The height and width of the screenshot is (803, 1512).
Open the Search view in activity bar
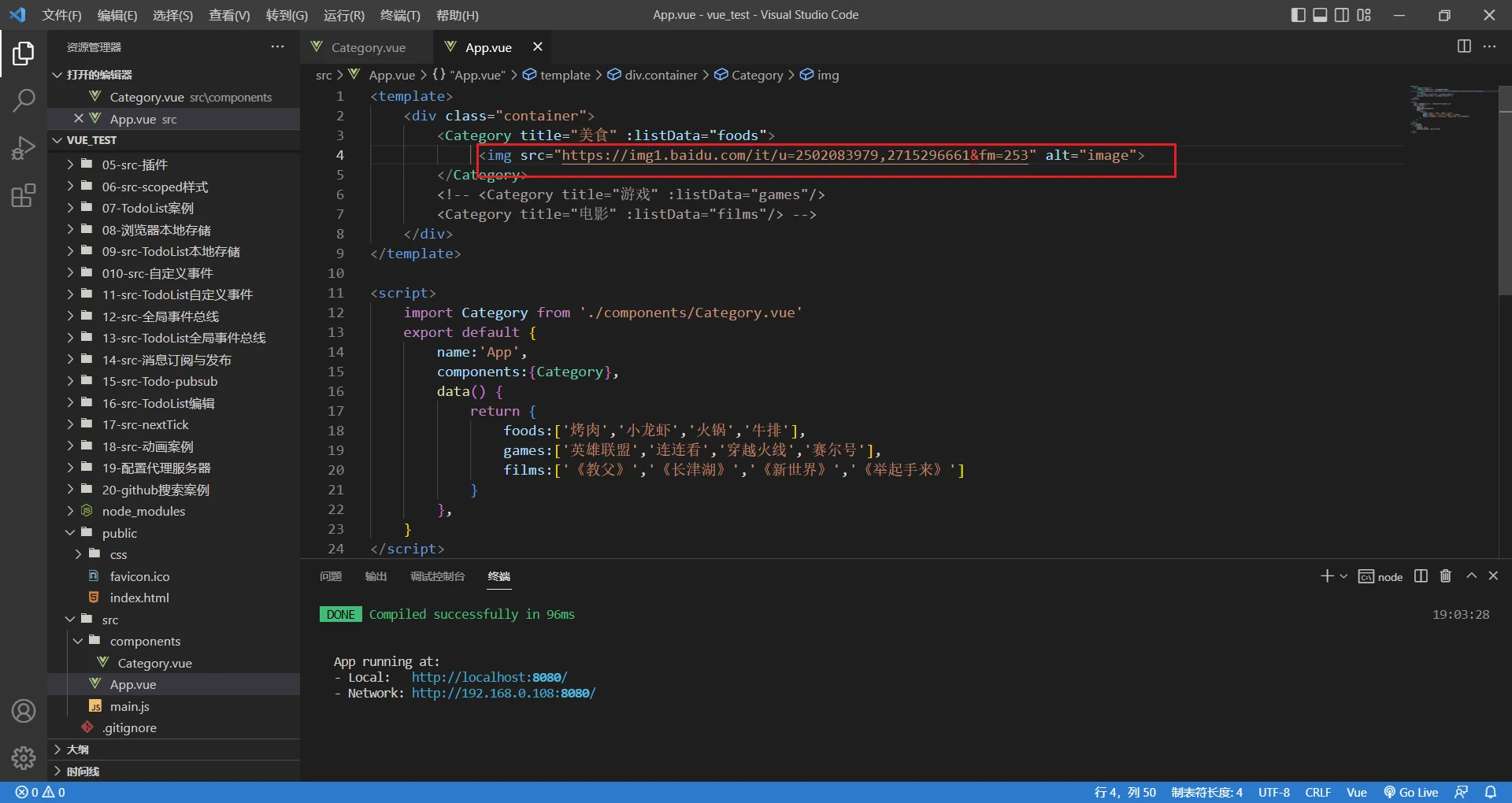pos(24,100)
